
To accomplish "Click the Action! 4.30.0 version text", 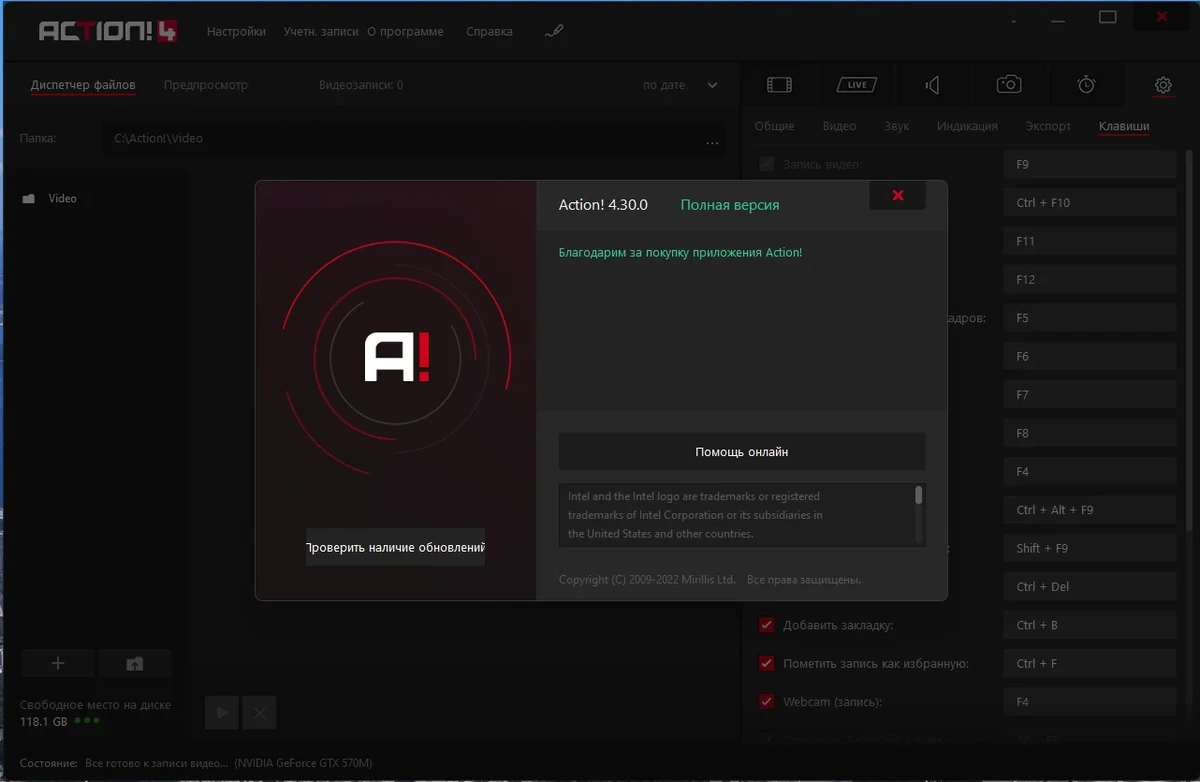I will tap(603, 205).
